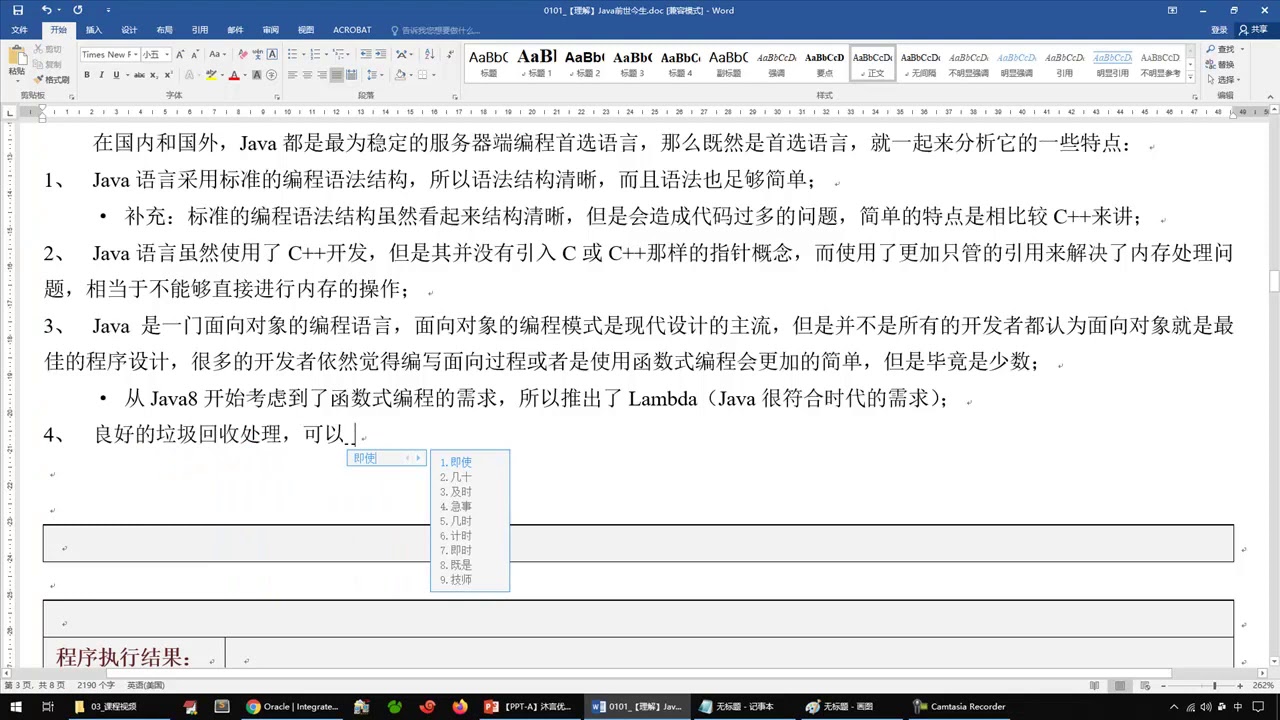The image size is (1280, 720).
Task: Clear all formatting with the eraser icon
Action: [x=243, y=54]
